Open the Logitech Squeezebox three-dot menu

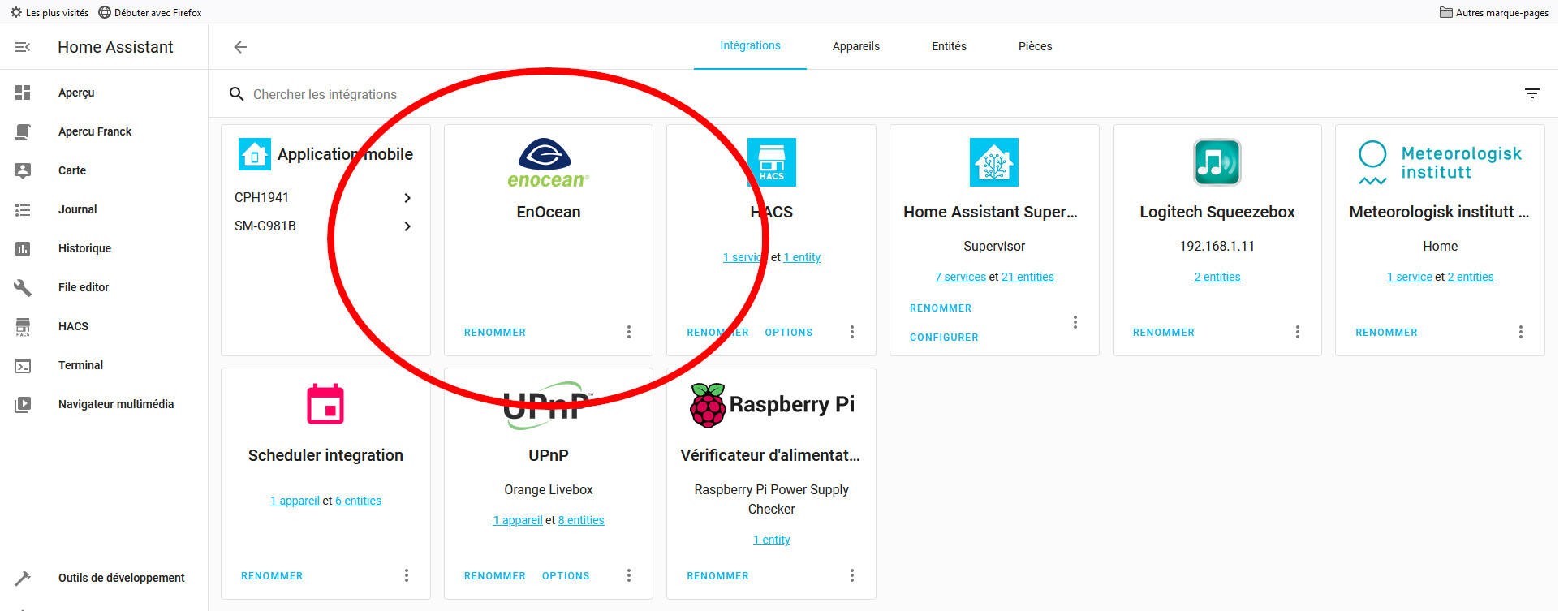coord(1298,332)
